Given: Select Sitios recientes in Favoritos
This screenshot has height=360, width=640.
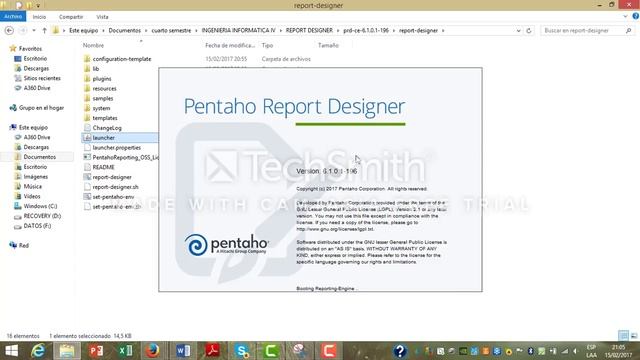Looking at the screenshot, I should tap(42, 78).
